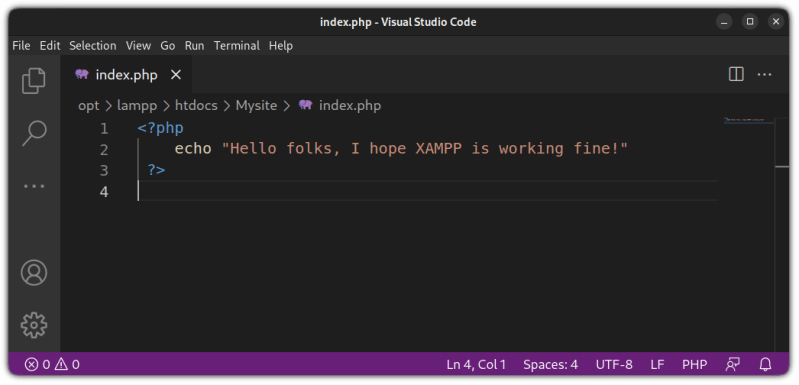Show errors count in status bar

pyautogui.click(x=38, y=364)
